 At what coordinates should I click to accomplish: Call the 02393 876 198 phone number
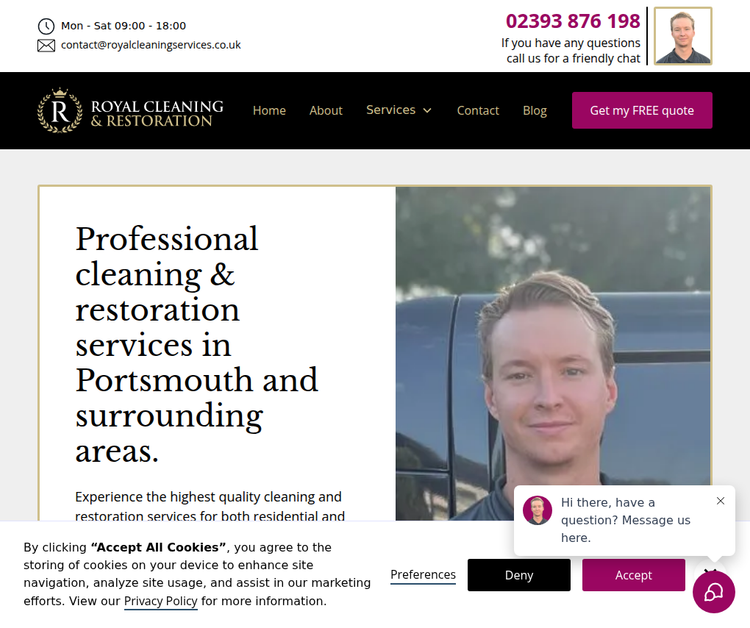click(573, 21)
